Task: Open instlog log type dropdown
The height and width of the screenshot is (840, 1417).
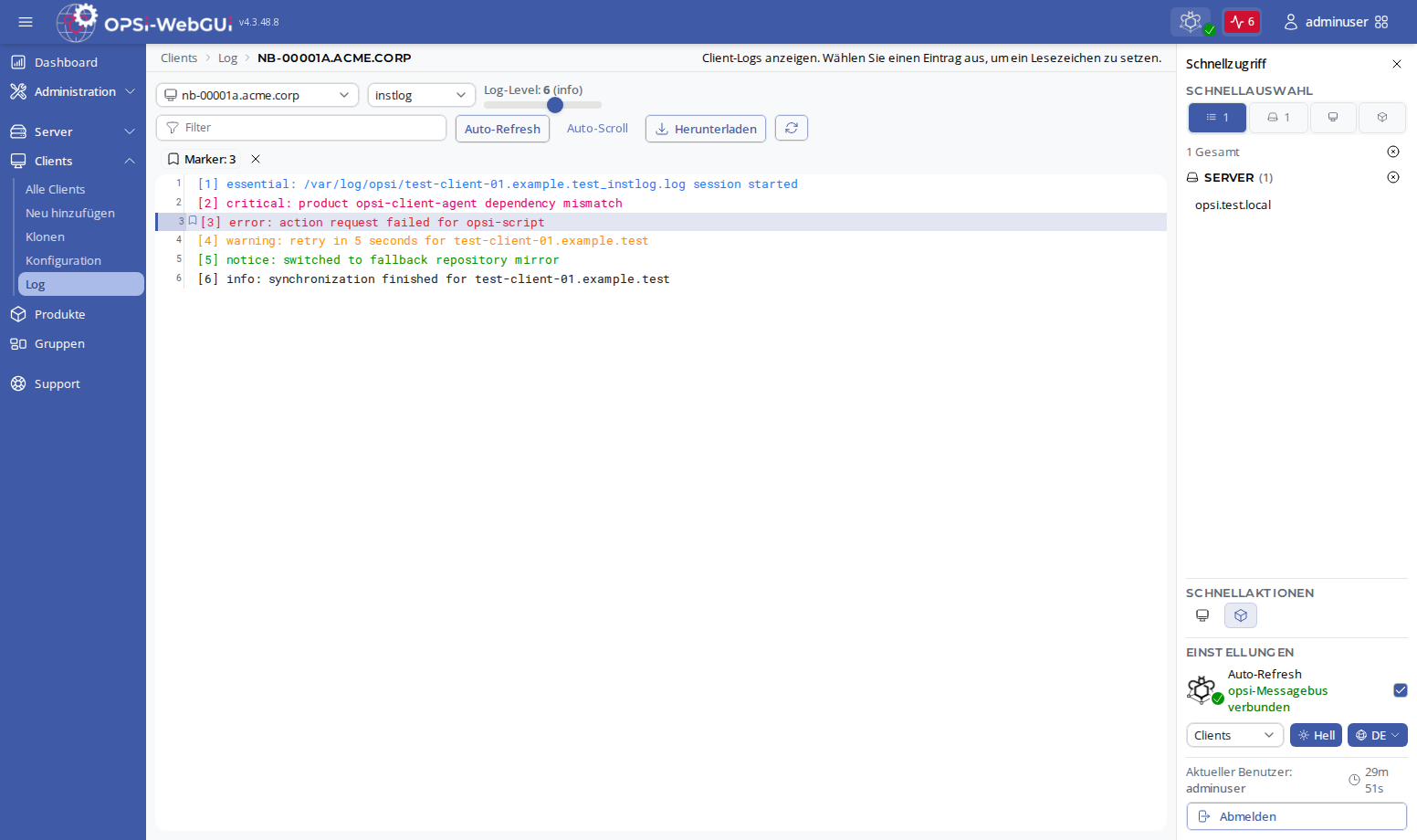Action: pyautogui.click(x=422, y=95)
